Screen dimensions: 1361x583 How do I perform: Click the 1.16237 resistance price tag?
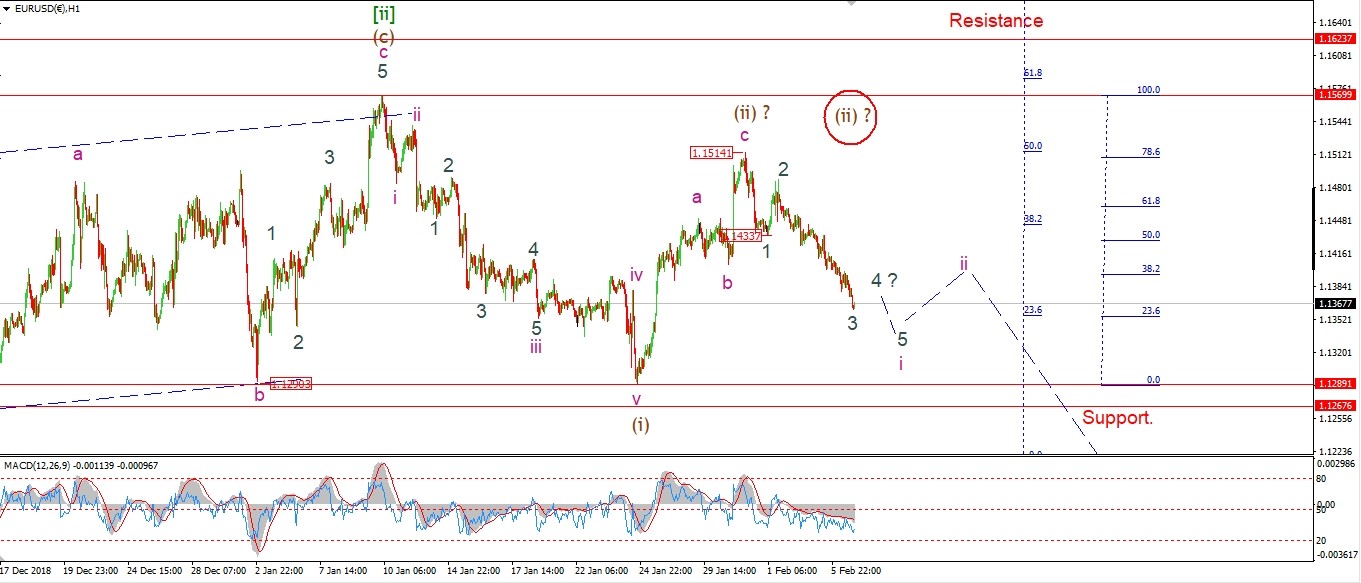point(1337,39)
